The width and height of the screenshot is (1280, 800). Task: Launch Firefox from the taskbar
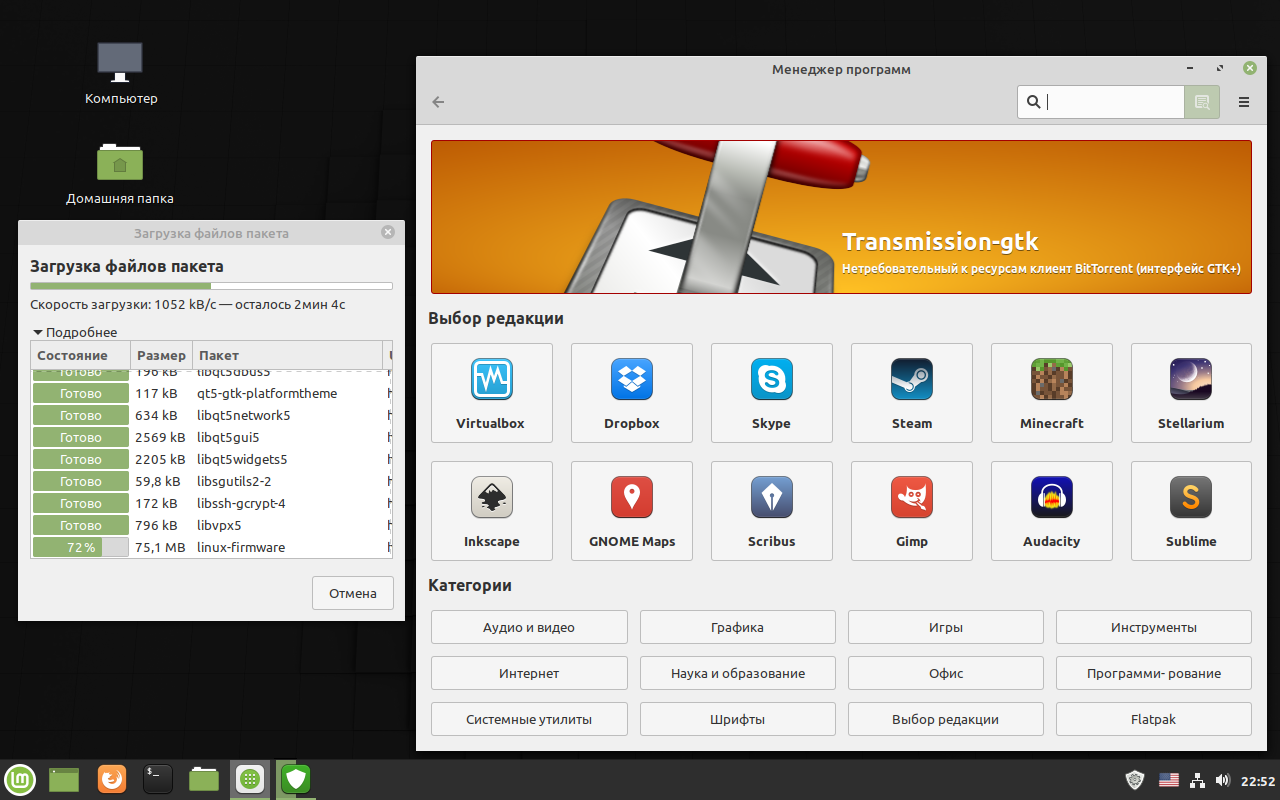tap(111, 779)
